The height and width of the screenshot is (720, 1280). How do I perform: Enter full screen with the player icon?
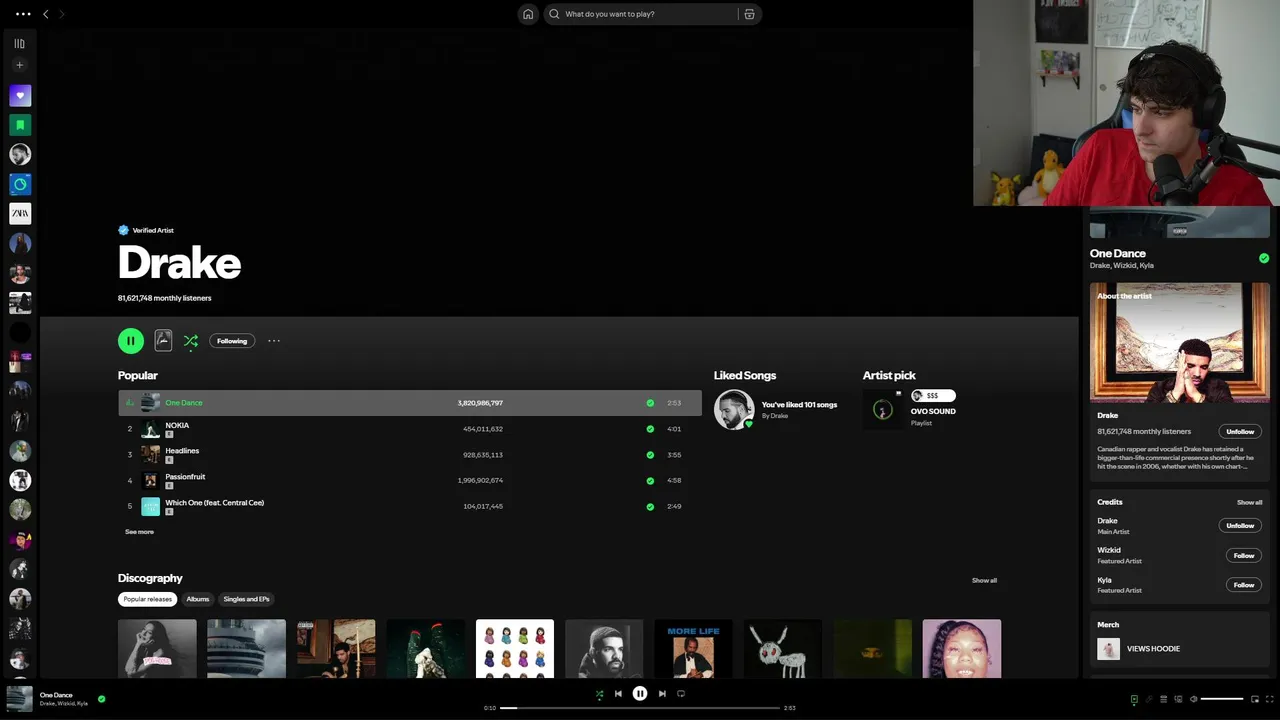tap(1270, 699)
